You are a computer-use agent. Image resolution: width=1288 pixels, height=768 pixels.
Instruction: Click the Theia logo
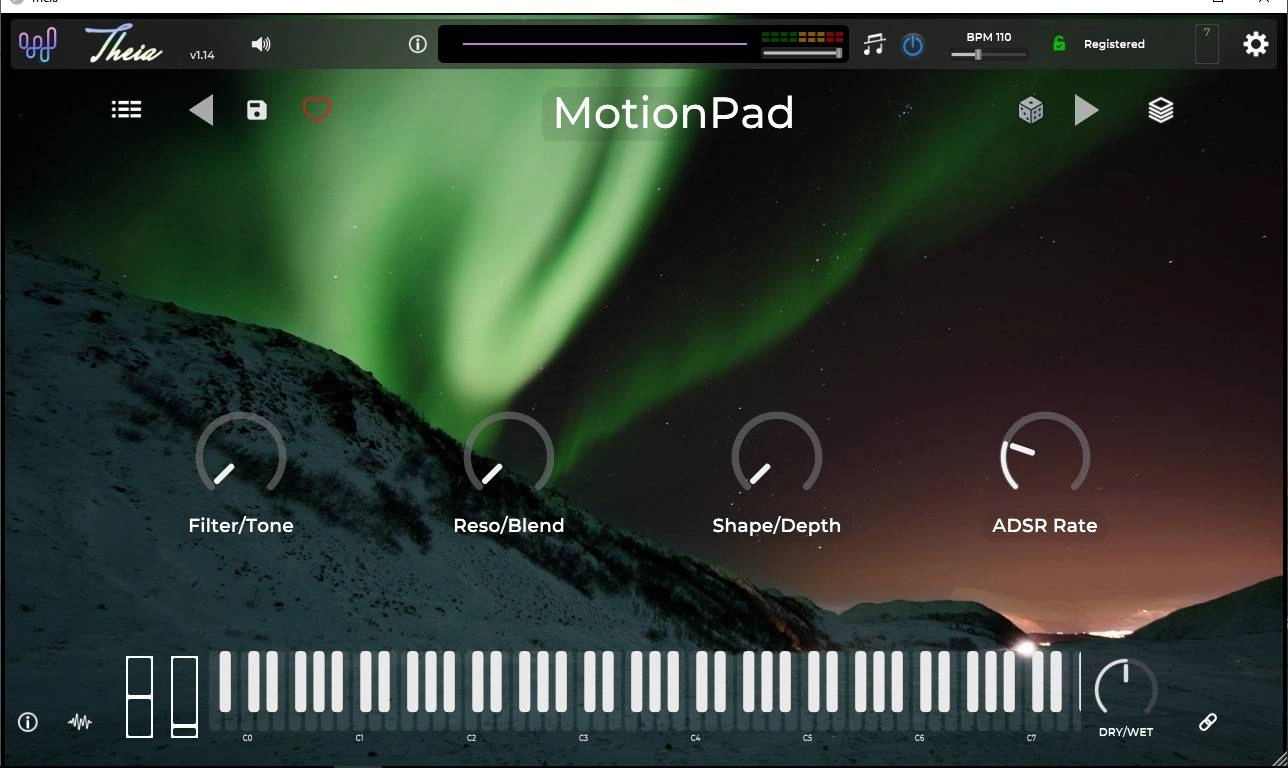[123, 44]
